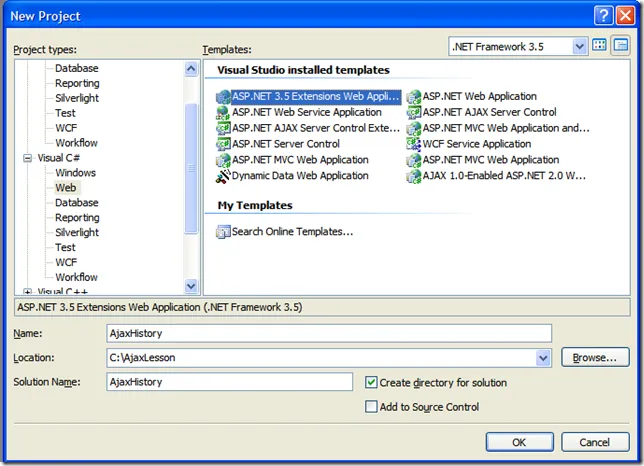Toggle Create directory for solution checkbox

tap(371, 383)
